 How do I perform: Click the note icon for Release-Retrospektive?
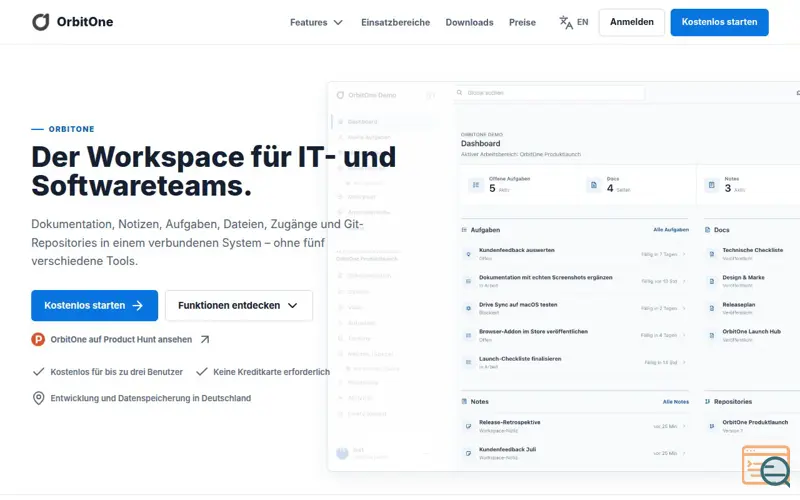click(468, 426)
